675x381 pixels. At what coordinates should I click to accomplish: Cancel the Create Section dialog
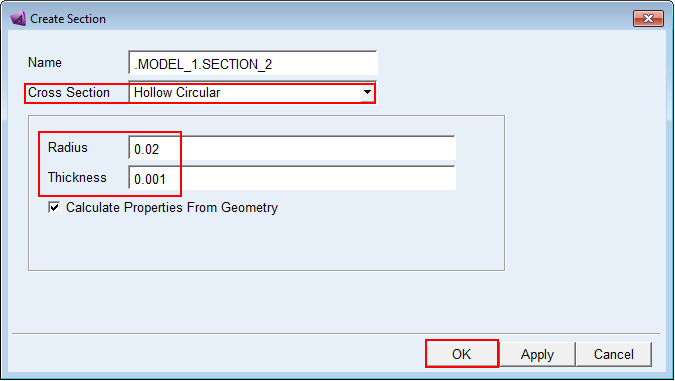(613, 354)
